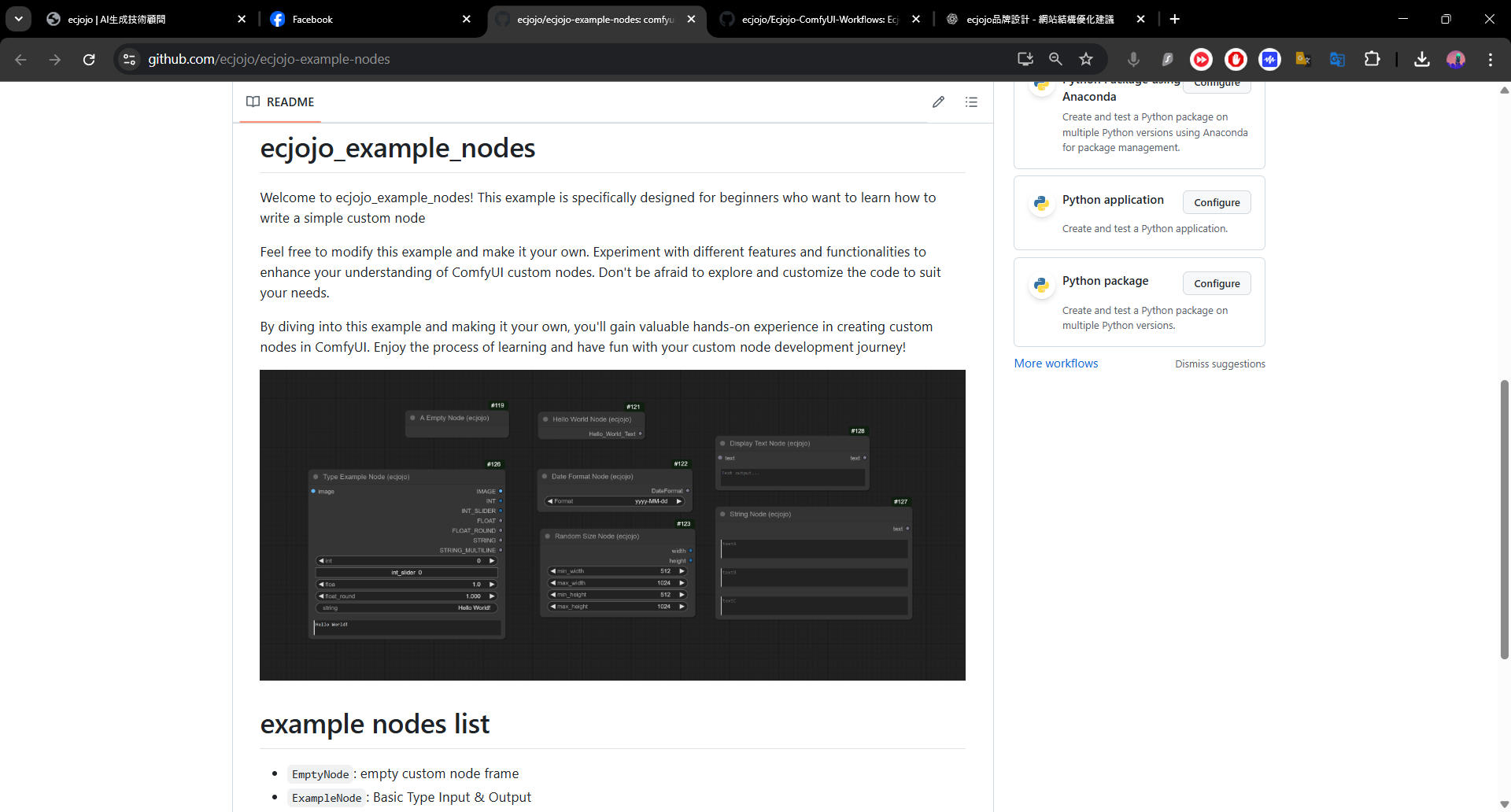The image size is (1511, 812).
Task: Click the example nodes list heading
Action: pos(375,724)
